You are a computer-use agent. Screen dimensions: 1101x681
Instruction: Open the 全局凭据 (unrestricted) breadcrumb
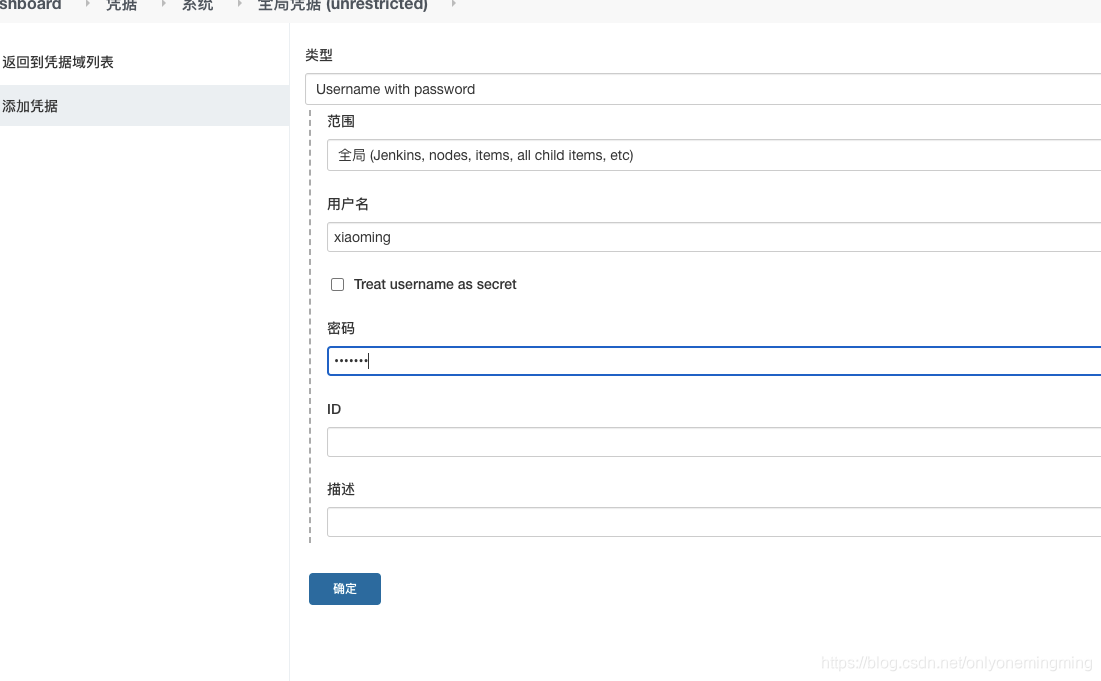coord(343,5)
